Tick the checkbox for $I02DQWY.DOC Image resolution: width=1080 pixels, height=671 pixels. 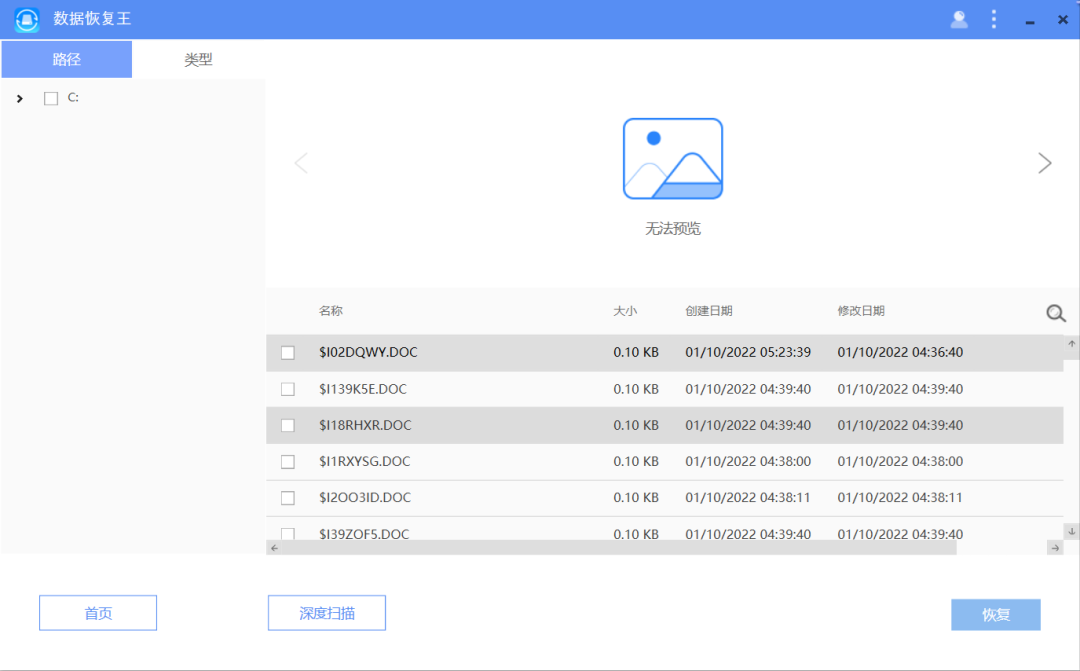click(288, 353)
